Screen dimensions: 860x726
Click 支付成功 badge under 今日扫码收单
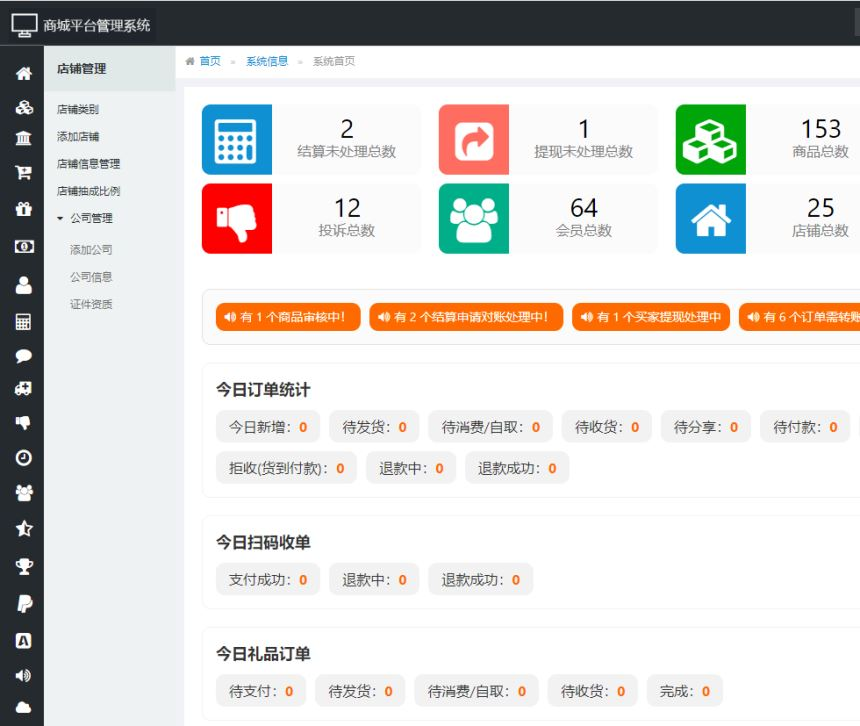pos(268,580)
